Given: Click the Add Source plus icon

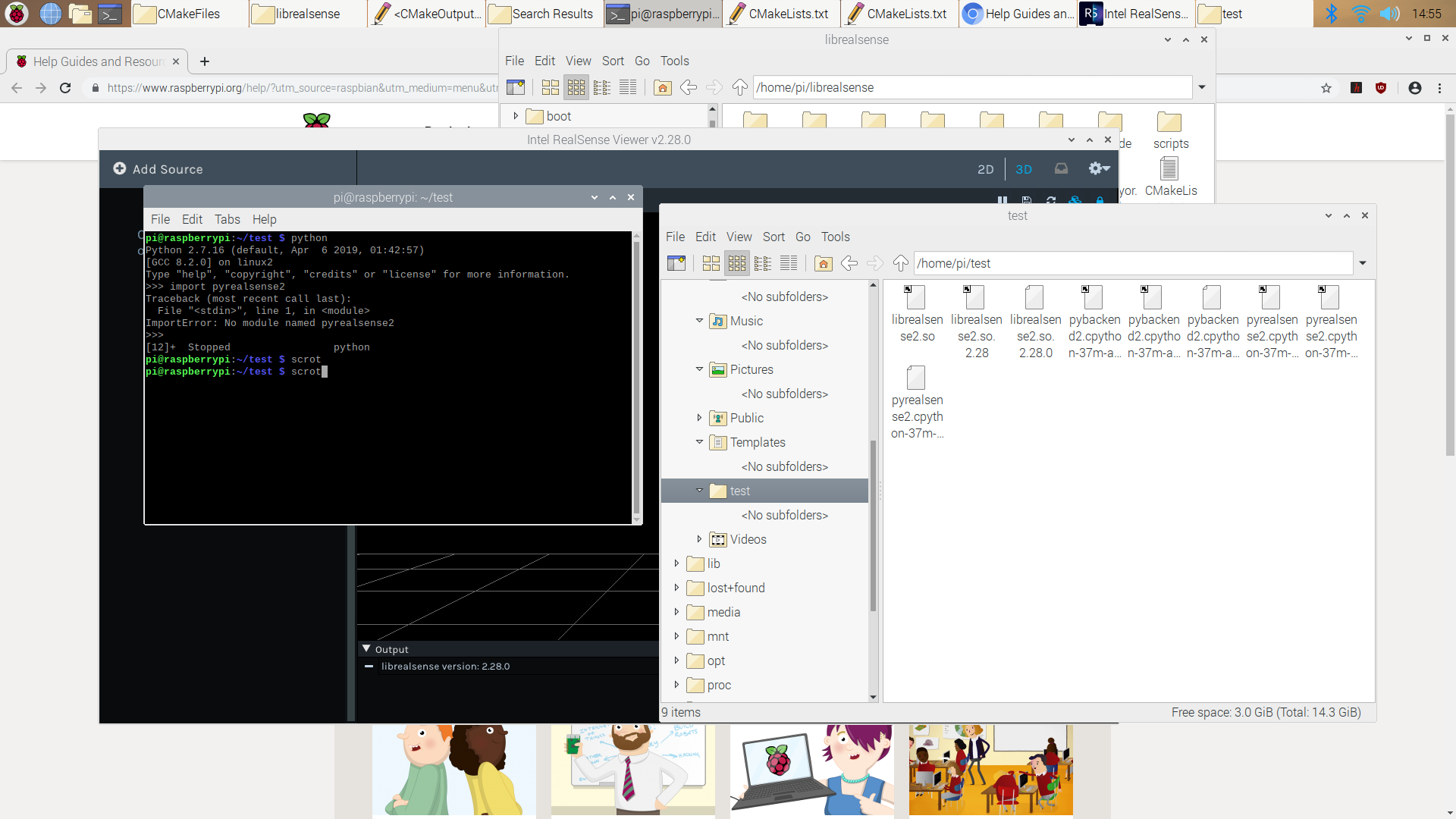Looking at the screenshot, I should (119, 168).
